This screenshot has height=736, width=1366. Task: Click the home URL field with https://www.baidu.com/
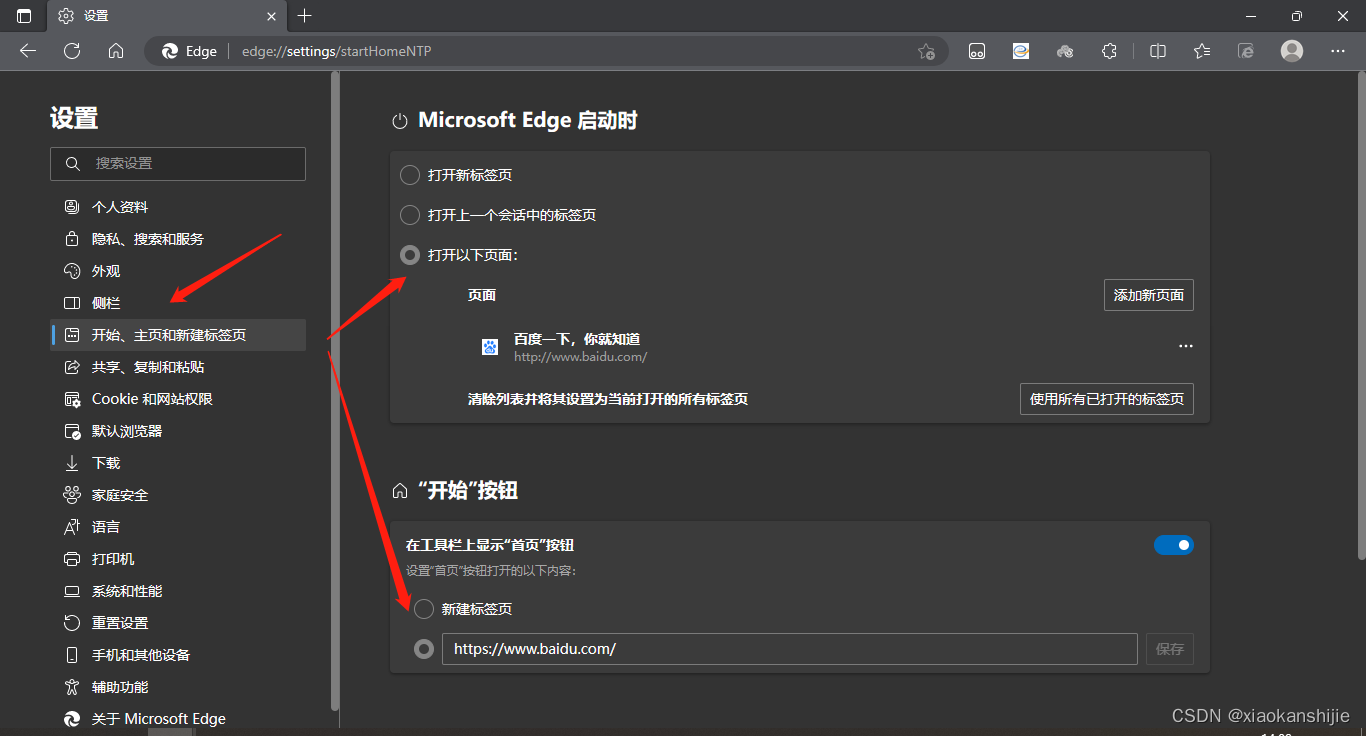[790, 649]
